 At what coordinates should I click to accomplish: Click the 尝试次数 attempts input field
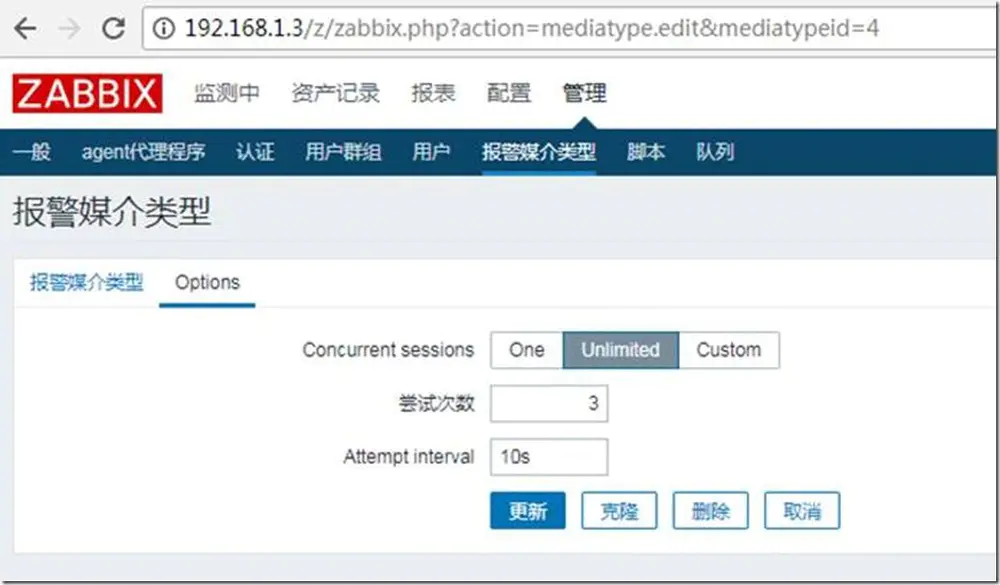point(548,403)
